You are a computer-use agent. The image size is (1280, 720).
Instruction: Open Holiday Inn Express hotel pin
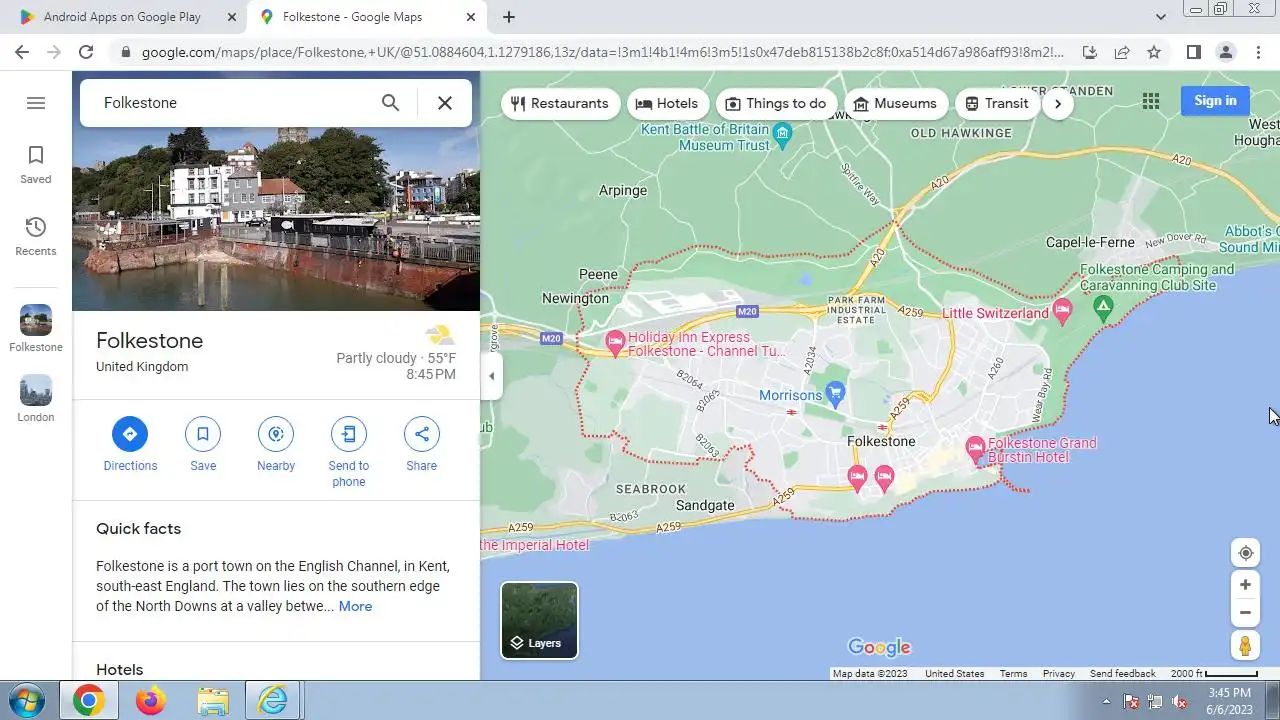(x=616, y=342)
